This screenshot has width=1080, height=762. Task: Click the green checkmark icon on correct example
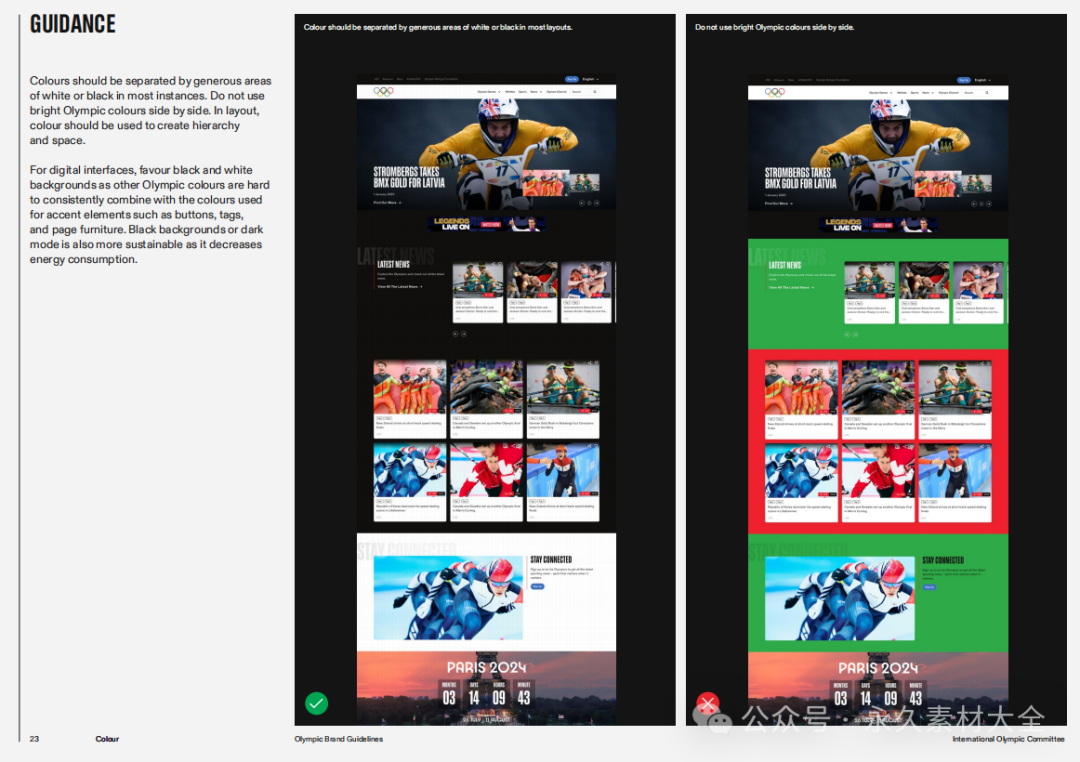point(316,703)
